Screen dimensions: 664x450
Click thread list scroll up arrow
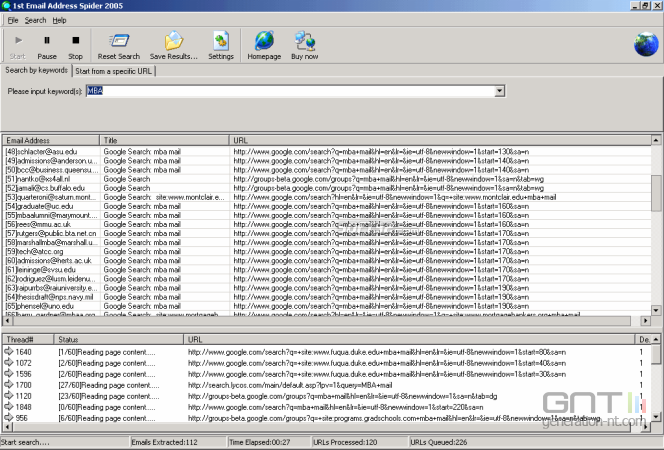coord(656,340)
